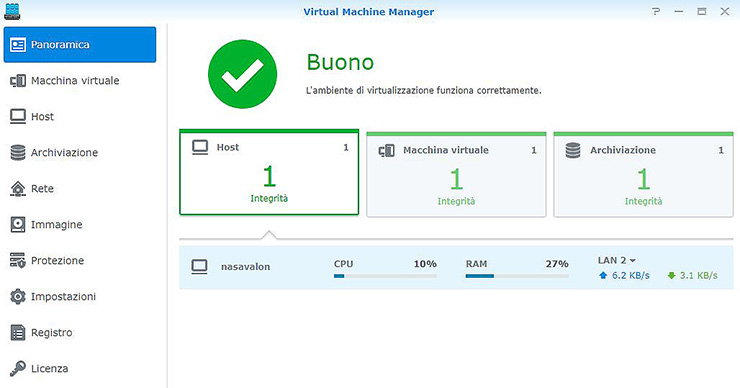Click the Immagine disk icon in sidebar
740x388 pixels.
point(18,225)
